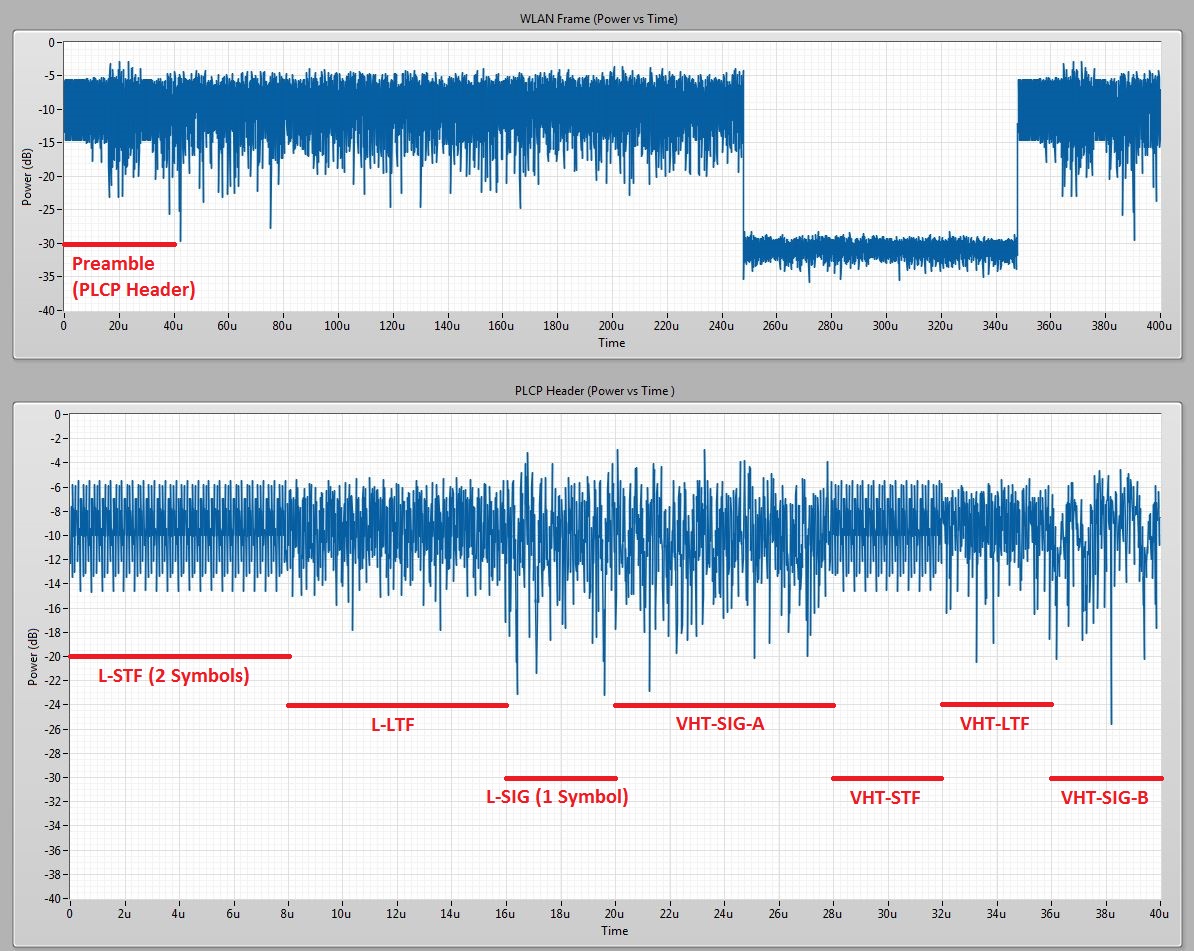Click the -40 gridline label on lower plot
Viewport: 1194px width, 951px height.
(x=56, y=896)
